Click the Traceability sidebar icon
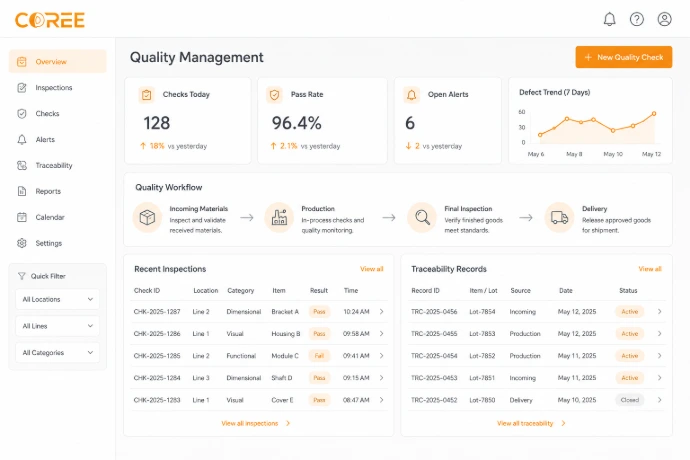The height and width of the screenshot is (460, 690). 22,166
